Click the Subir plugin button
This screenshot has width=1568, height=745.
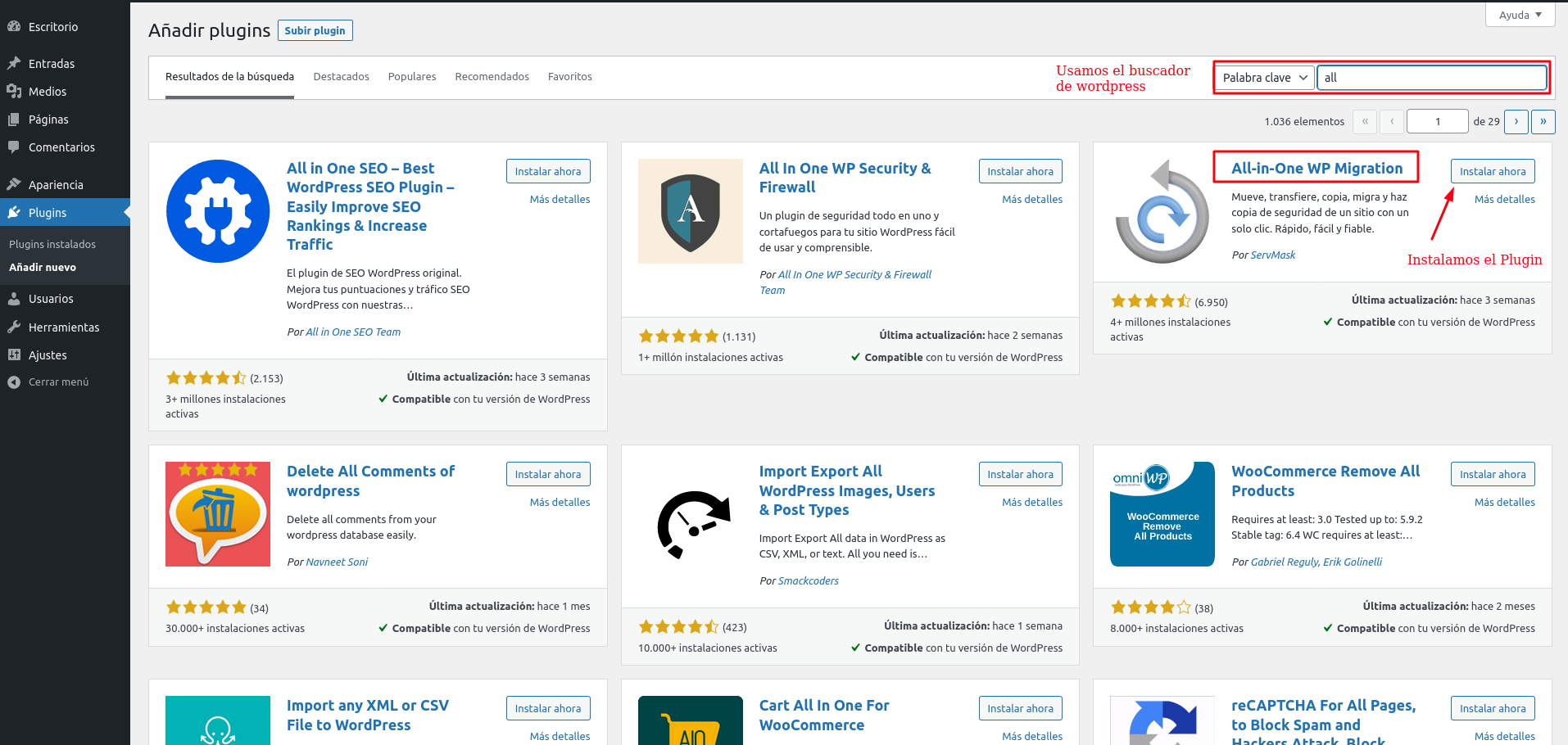[315, 30]
